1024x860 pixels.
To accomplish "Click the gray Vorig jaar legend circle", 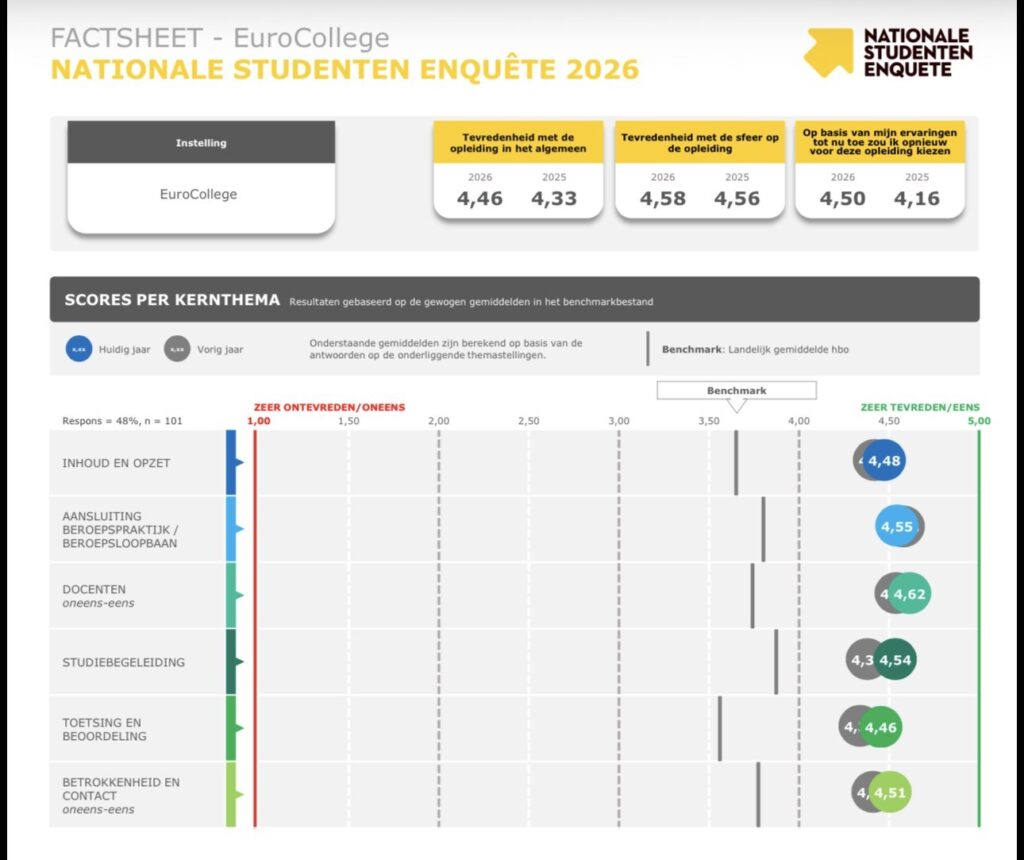I will pyautogui.click(x=177, y=349).
